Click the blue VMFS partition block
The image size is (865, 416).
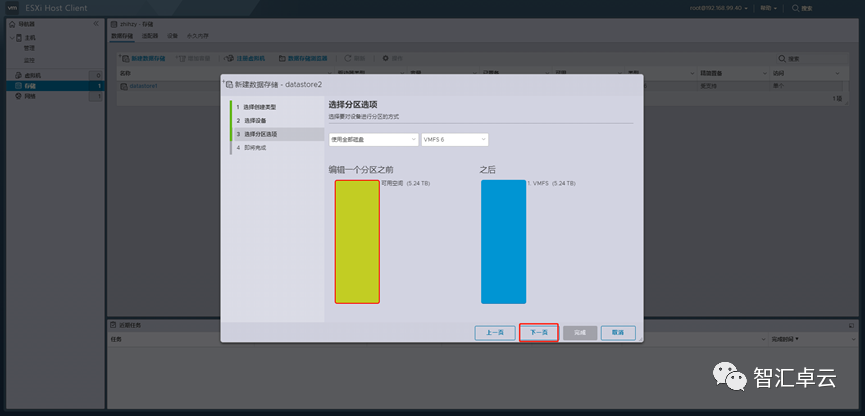pyautogui.click(x=503, y=242)
